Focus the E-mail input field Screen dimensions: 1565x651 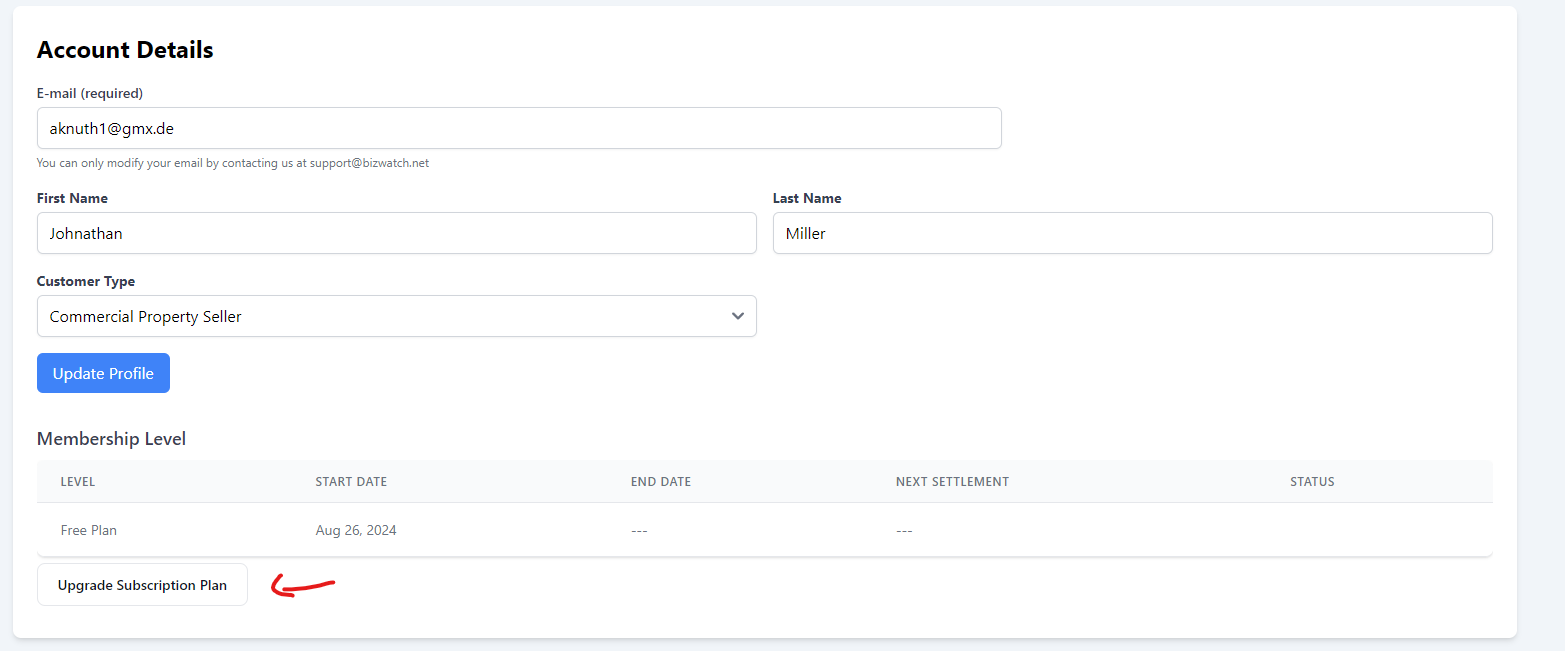coord(519,128)
